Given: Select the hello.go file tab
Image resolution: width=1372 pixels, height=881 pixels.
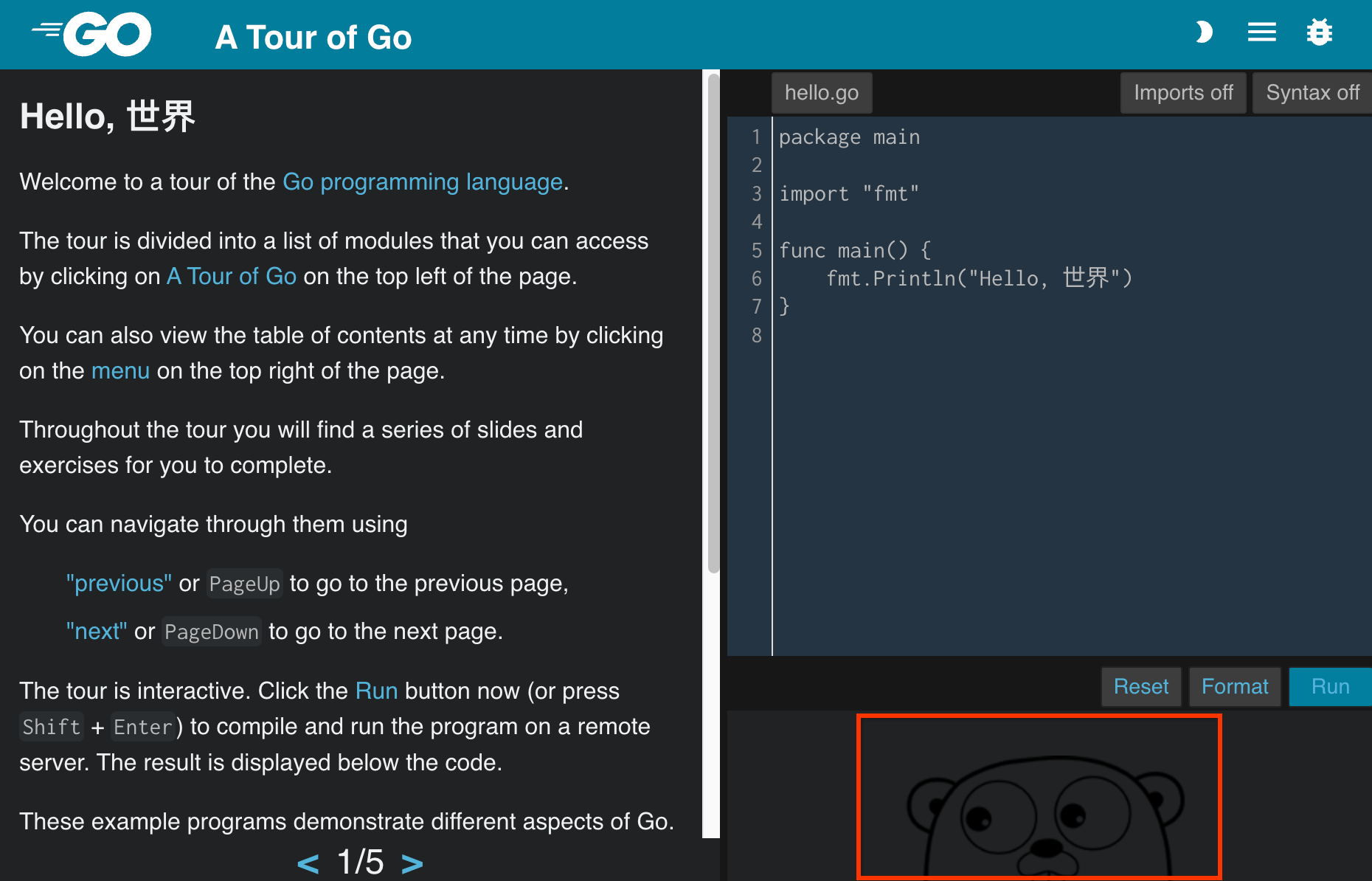Looking at the screenshot, I should coord(821,92).
